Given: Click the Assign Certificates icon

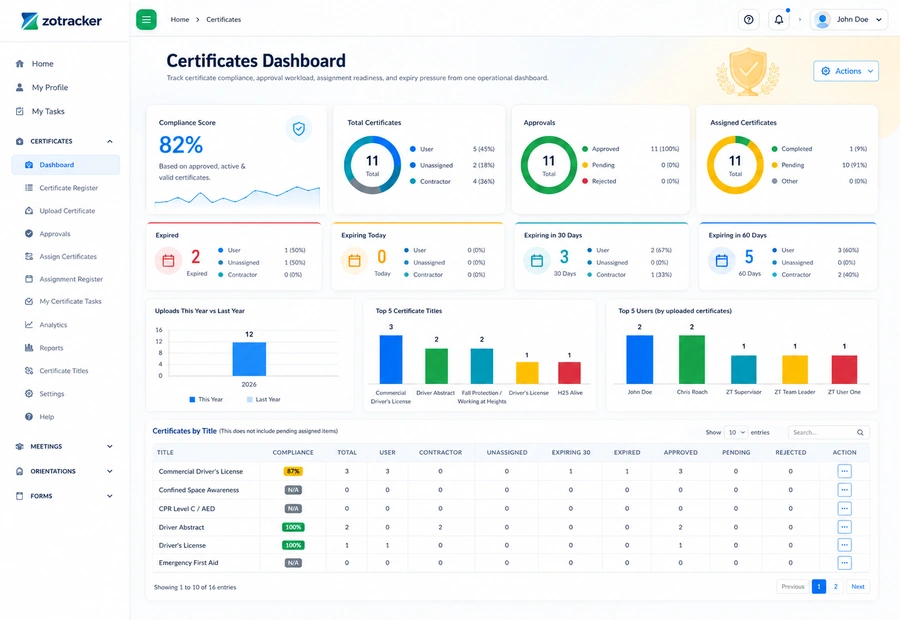Looking at the screenshot, I should coord(29,257).
